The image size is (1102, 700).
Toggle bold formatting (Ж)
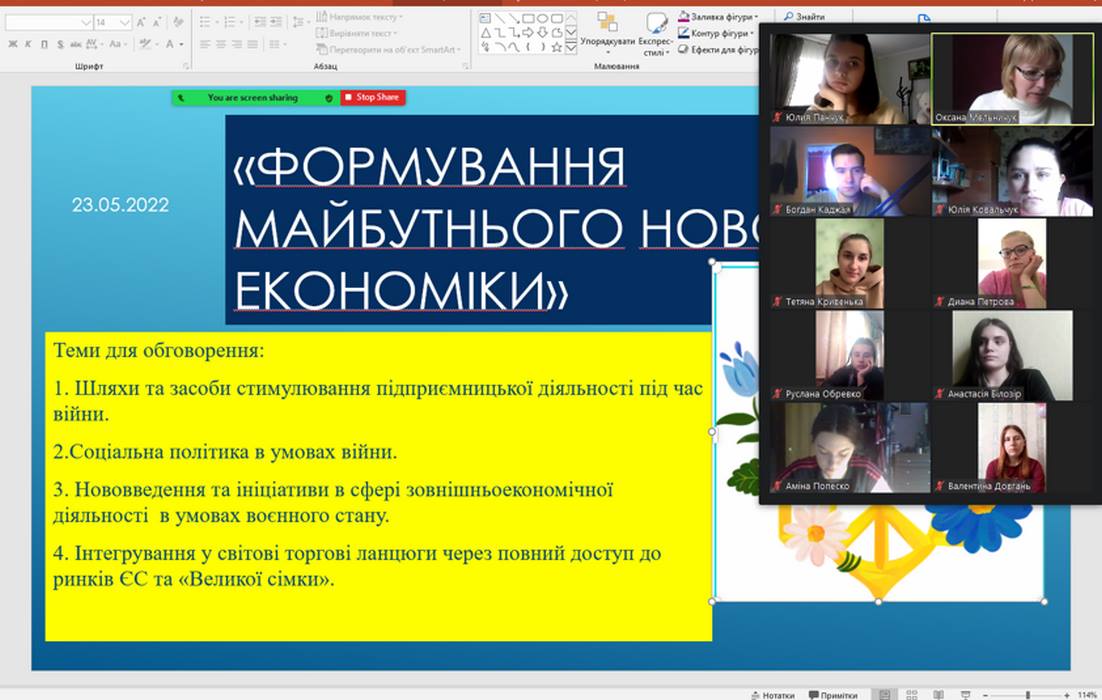click(12, 44)
